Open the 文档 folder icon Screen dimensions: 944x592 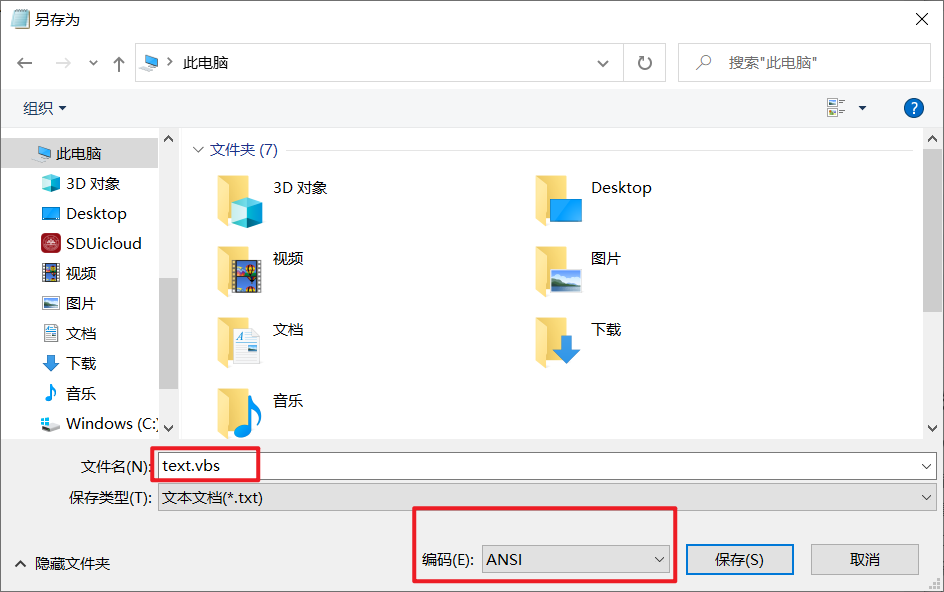240,341
